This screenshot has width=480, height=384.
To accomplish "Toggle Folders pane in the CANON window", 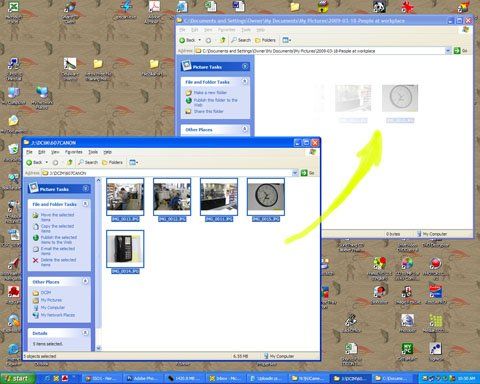I will (x=112, y=162).
